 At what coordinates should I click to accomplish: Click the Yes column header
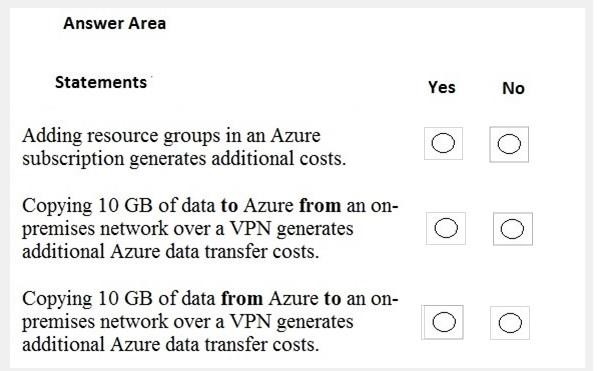442,87
